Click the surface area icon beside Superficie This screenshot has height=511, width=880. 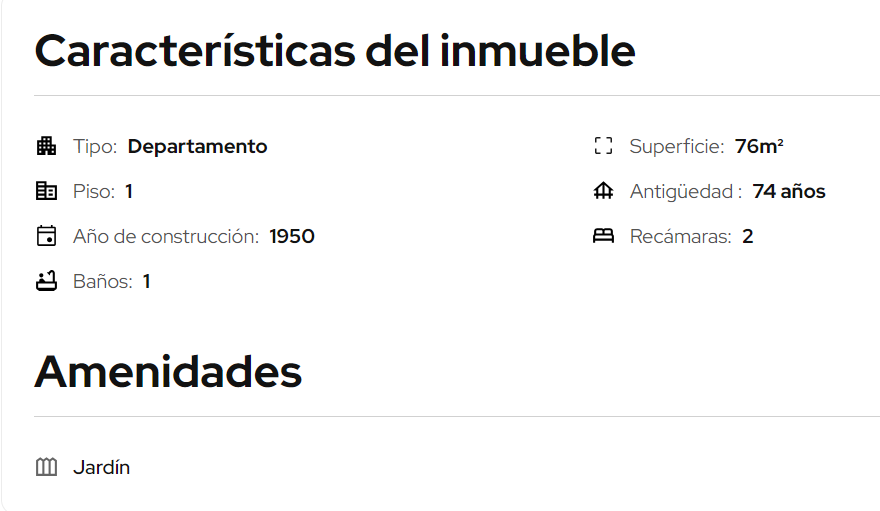603,146
